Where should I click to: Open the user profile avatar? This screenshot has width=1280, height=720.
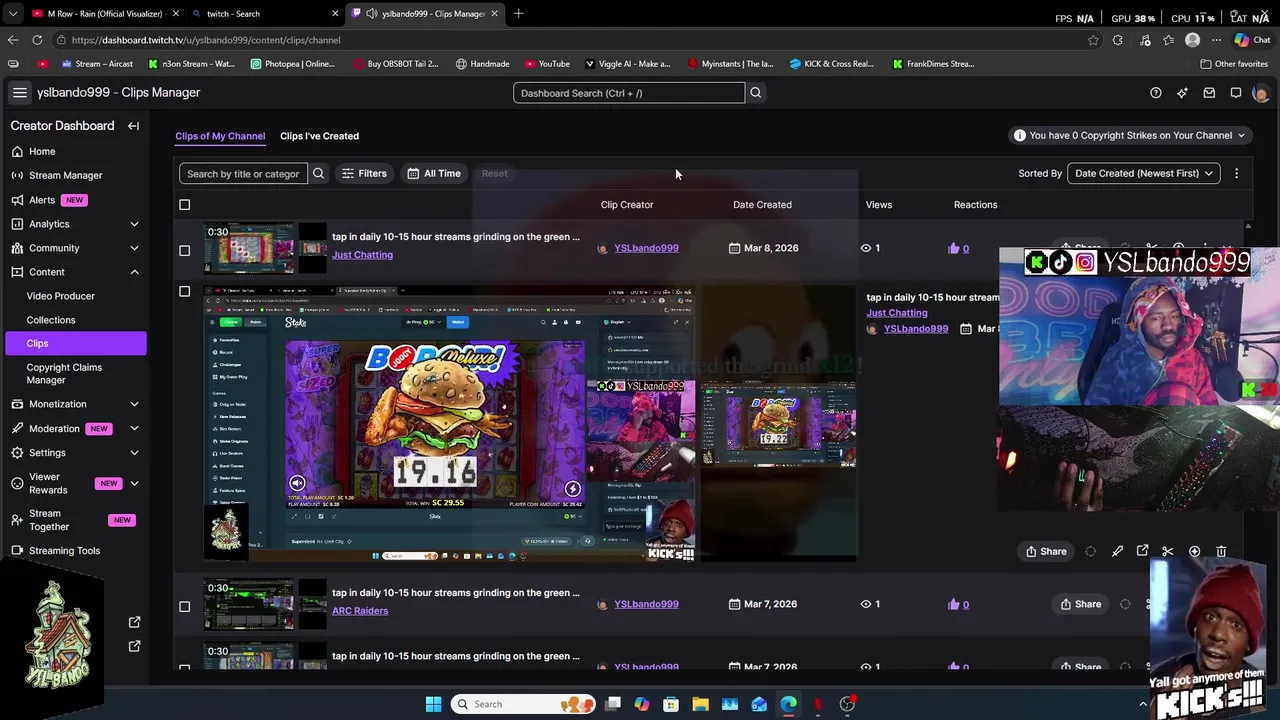tap(1260, 93)
